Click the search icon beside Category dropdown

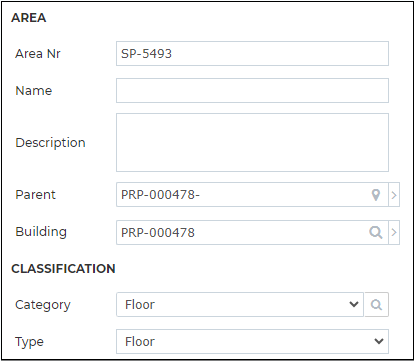point(376,304)
